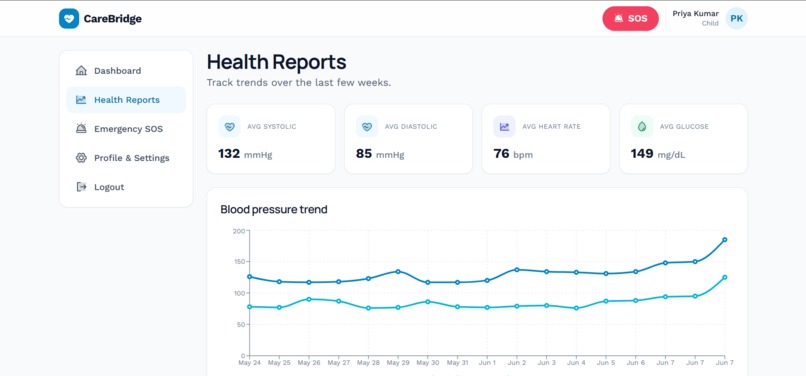
Task: Click the Jun 1 axis label
Action: (x=487, y=363)
